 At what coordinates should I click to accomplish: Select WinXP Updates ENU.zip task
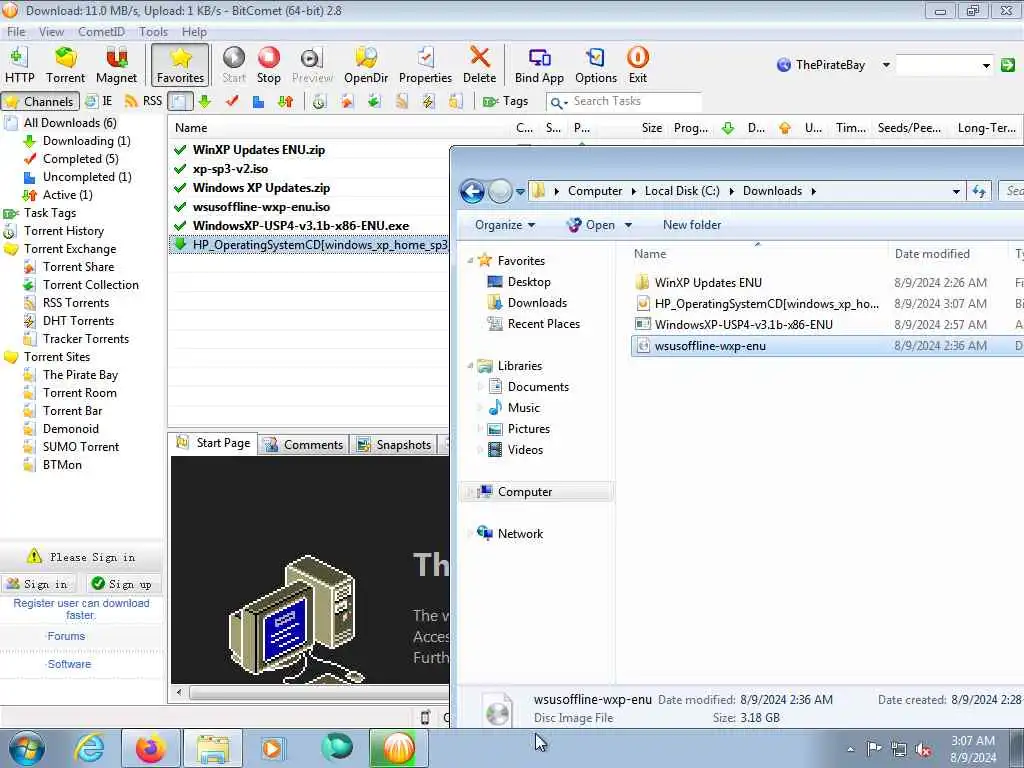[x=259, y=150]
